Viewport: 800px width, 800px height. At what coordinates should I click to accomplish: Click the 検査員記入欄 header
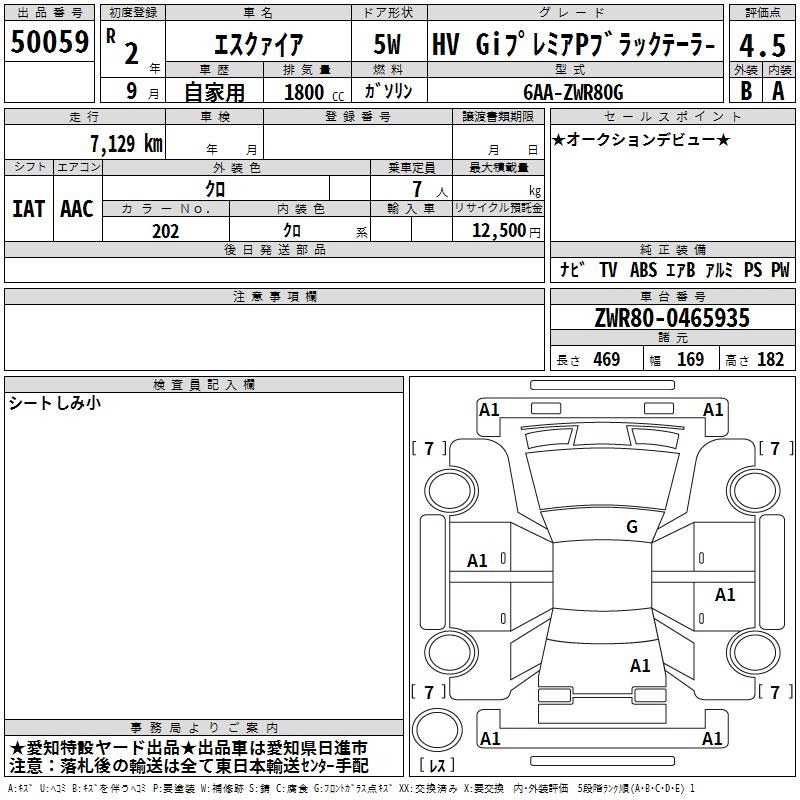(x=204, y=385)
